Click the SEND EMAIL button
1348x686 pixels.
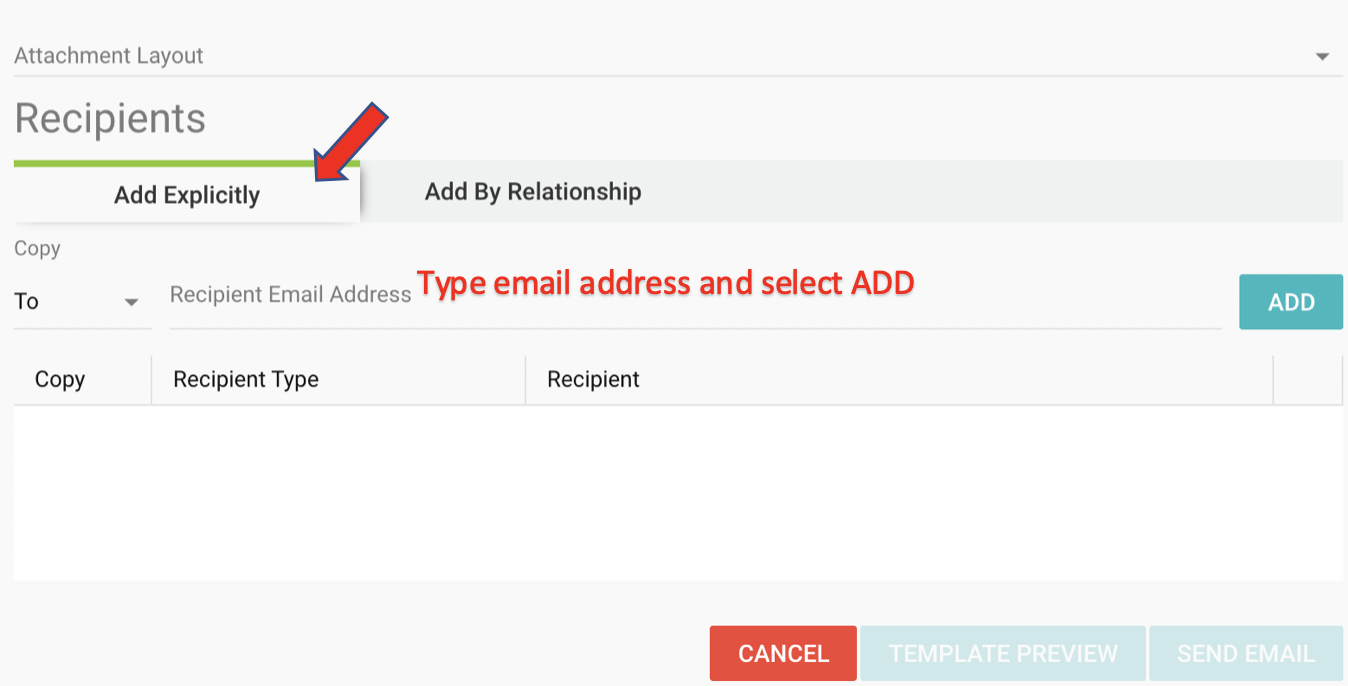1245,654
